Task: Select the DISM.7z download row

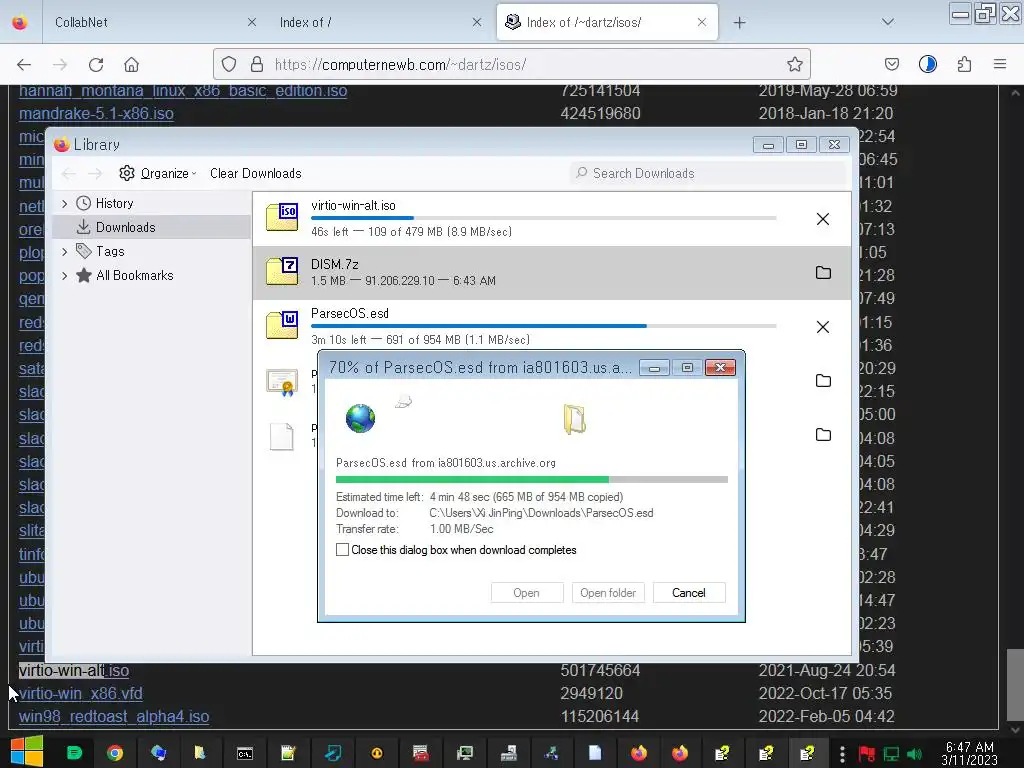Action: 552,272
